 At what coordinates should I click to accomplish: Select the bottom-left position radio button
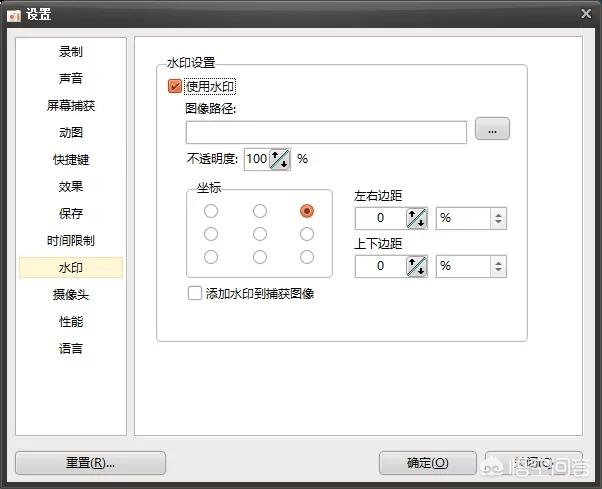pos(211,257)
